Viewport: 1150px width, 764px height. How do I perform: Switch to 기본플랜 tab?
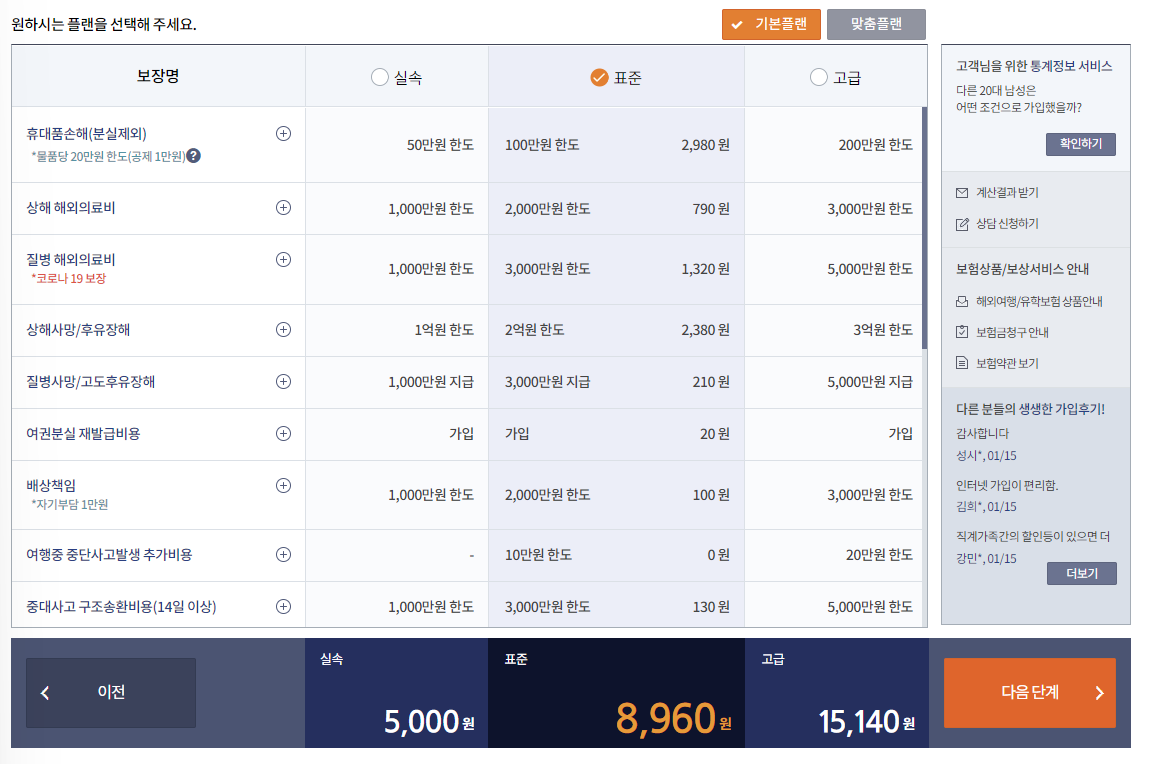point(771,24)
